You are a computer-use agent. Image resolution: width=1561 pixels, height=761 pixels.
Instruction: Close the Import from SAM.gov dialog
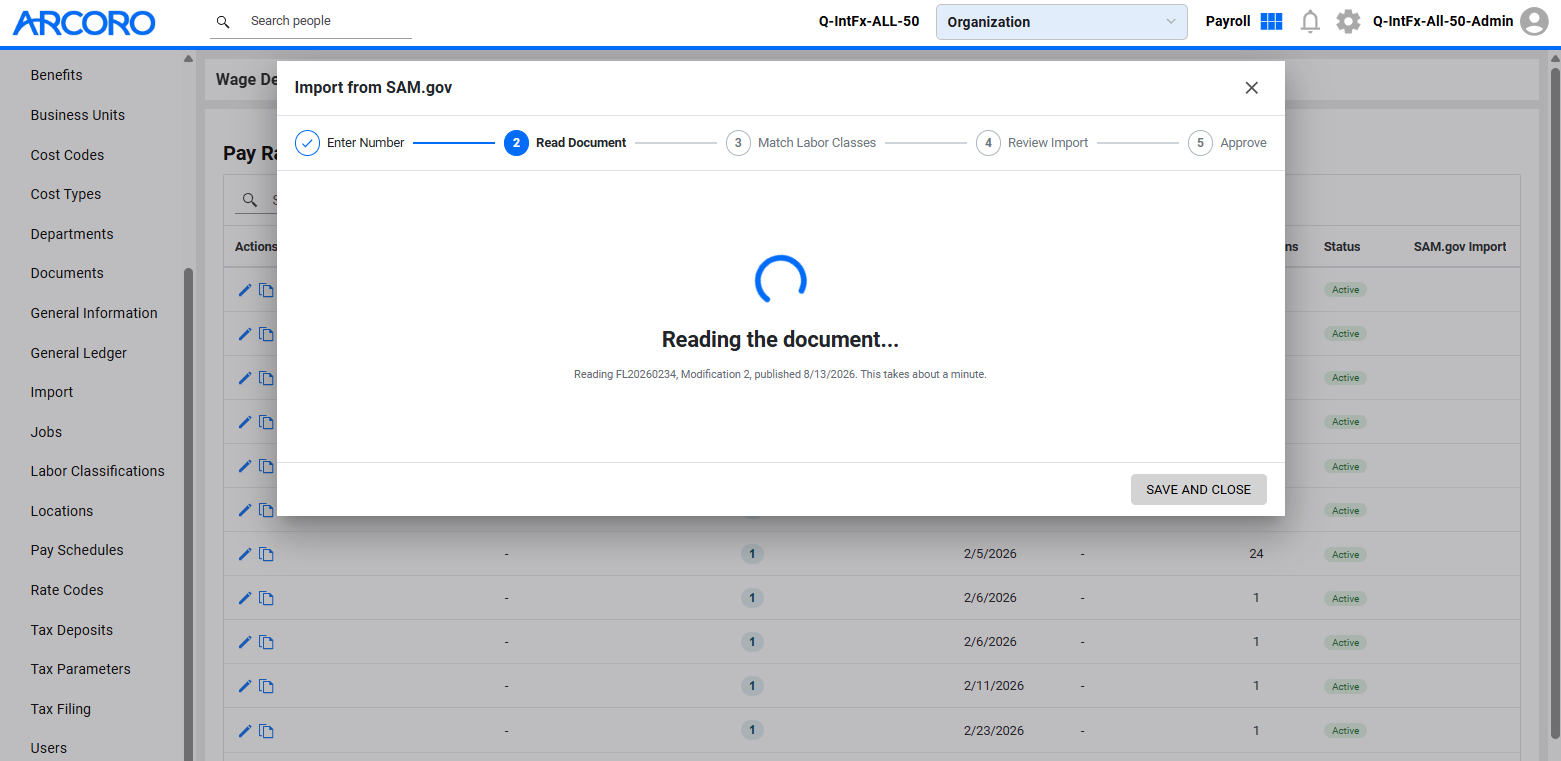(x=1251, y=88)
